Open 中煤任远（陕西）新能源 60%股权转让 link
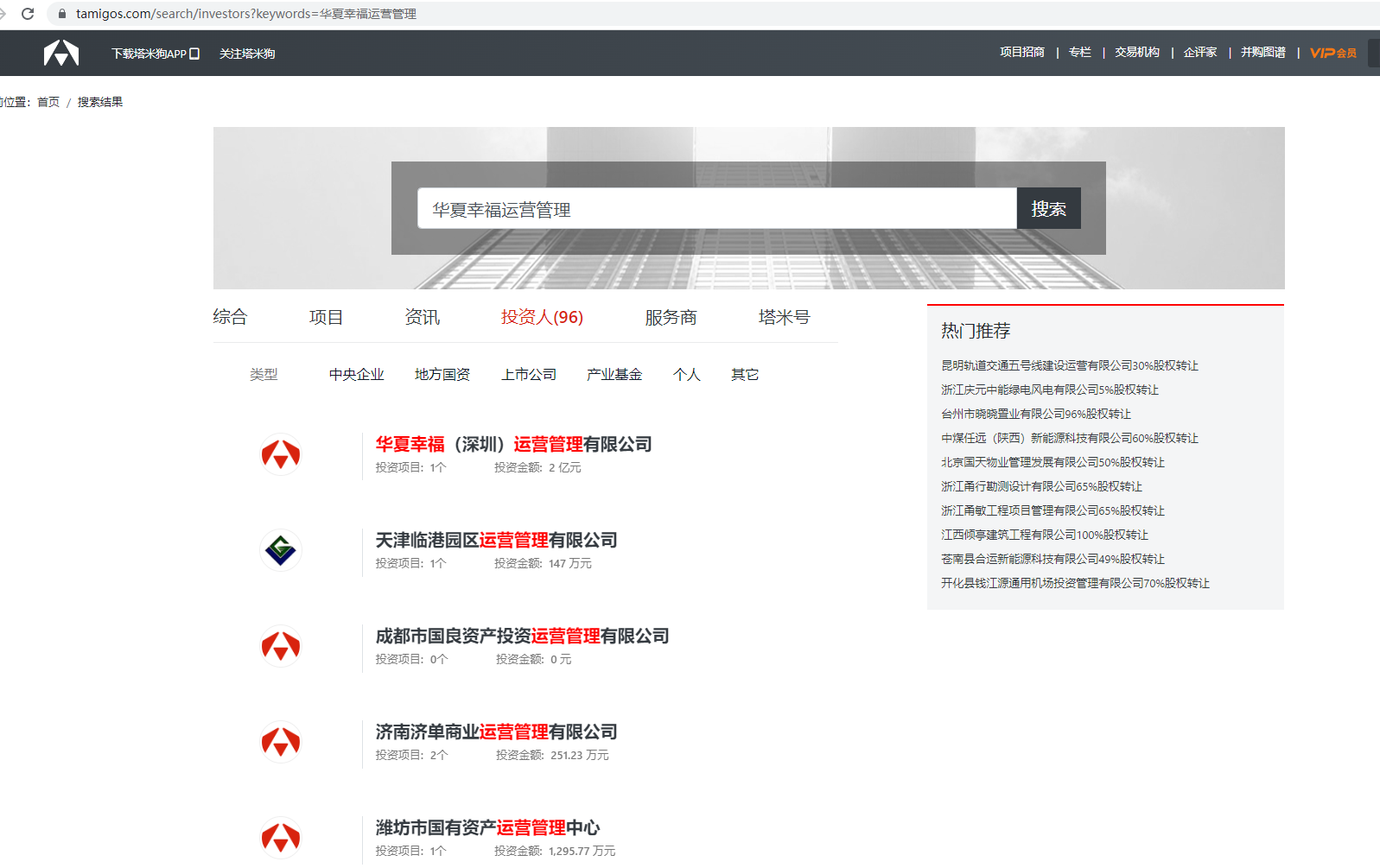The width and height of the screenshot is (1380, 868). pyautogui.click(x=1070, y=438)
